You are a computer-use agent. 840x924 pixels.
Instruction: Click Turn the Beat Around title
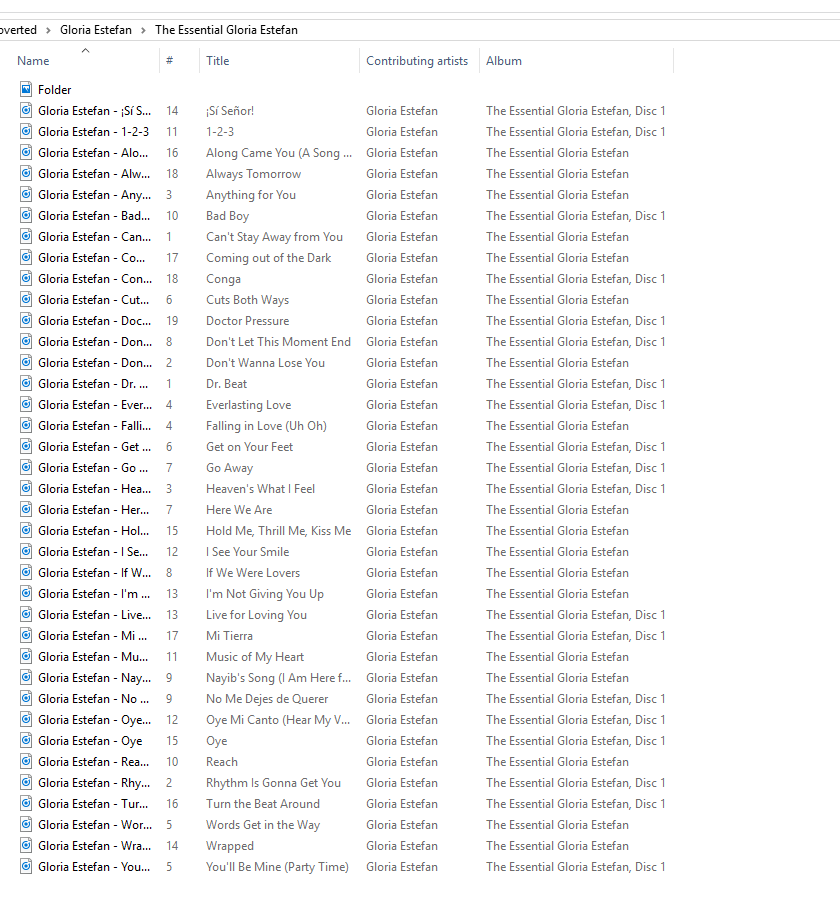tap(263, 804)
